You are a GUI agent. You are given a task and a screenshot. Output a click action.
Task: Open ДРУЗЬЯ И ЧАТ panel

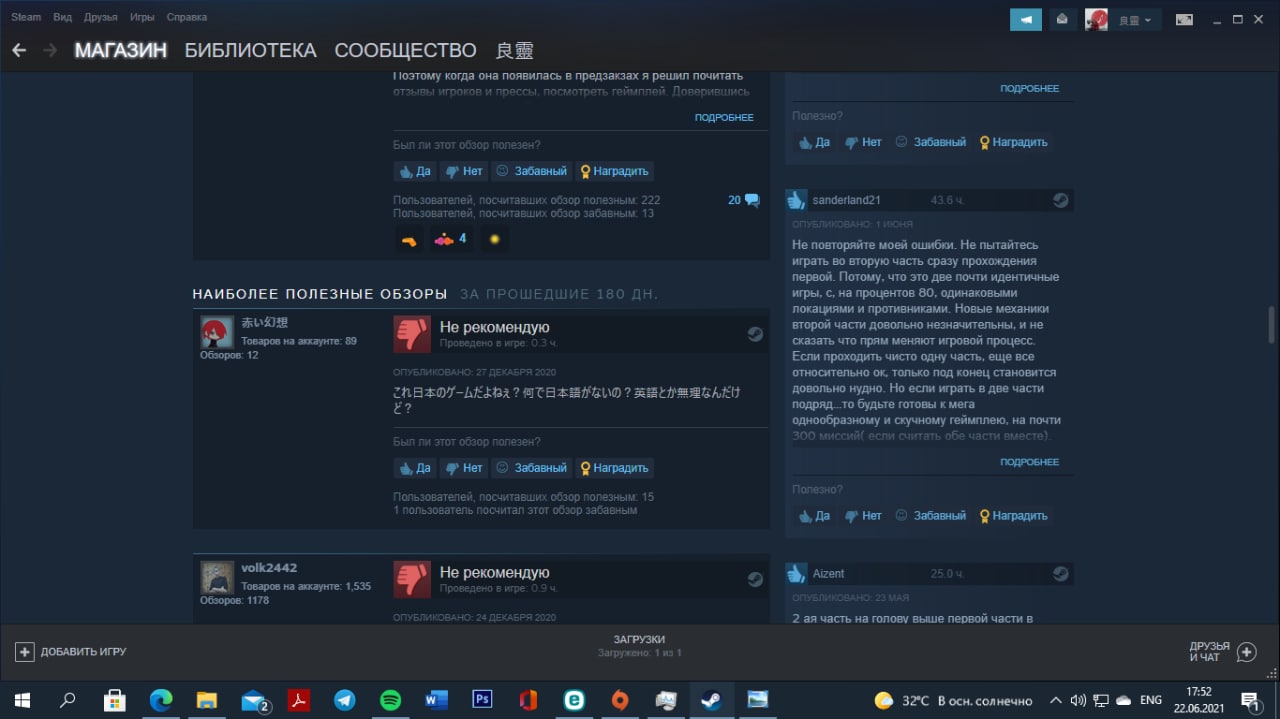[x=1222, y=652]
